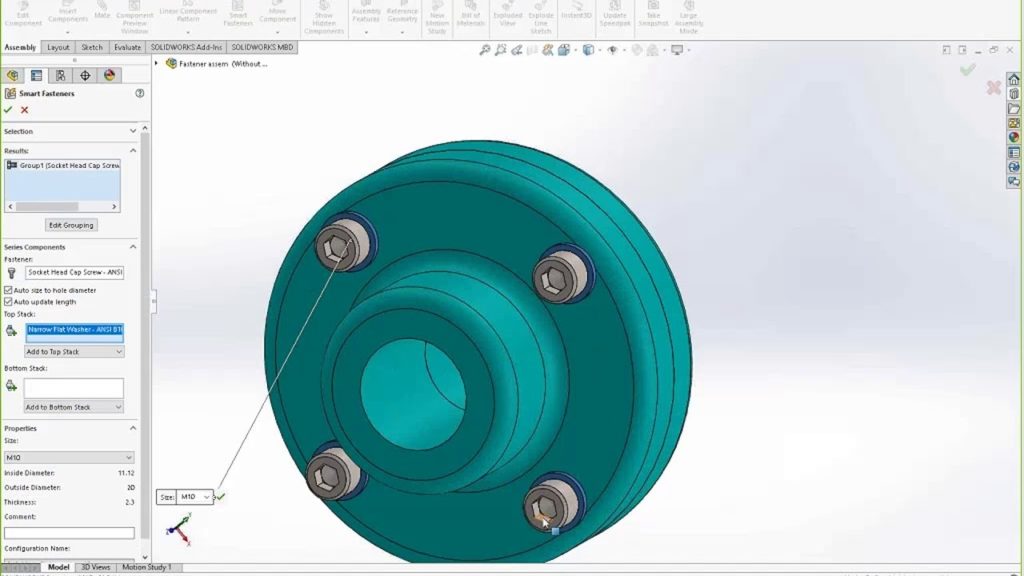The width and height of the screenshot is (1024, 576).
Task: Open the ConfigurationManager tab icon
Action: 61,76
